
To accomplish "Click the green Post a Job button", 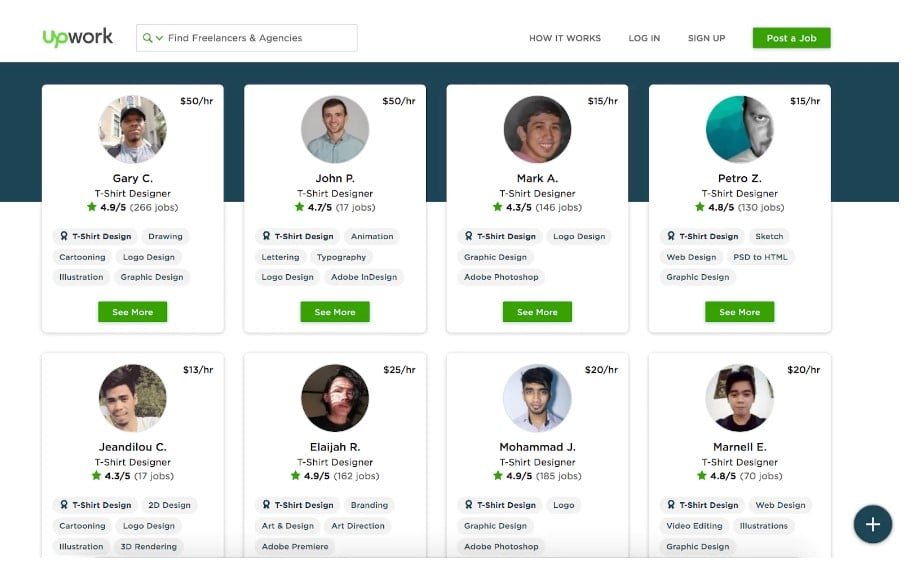I will [x=791, y=38].
